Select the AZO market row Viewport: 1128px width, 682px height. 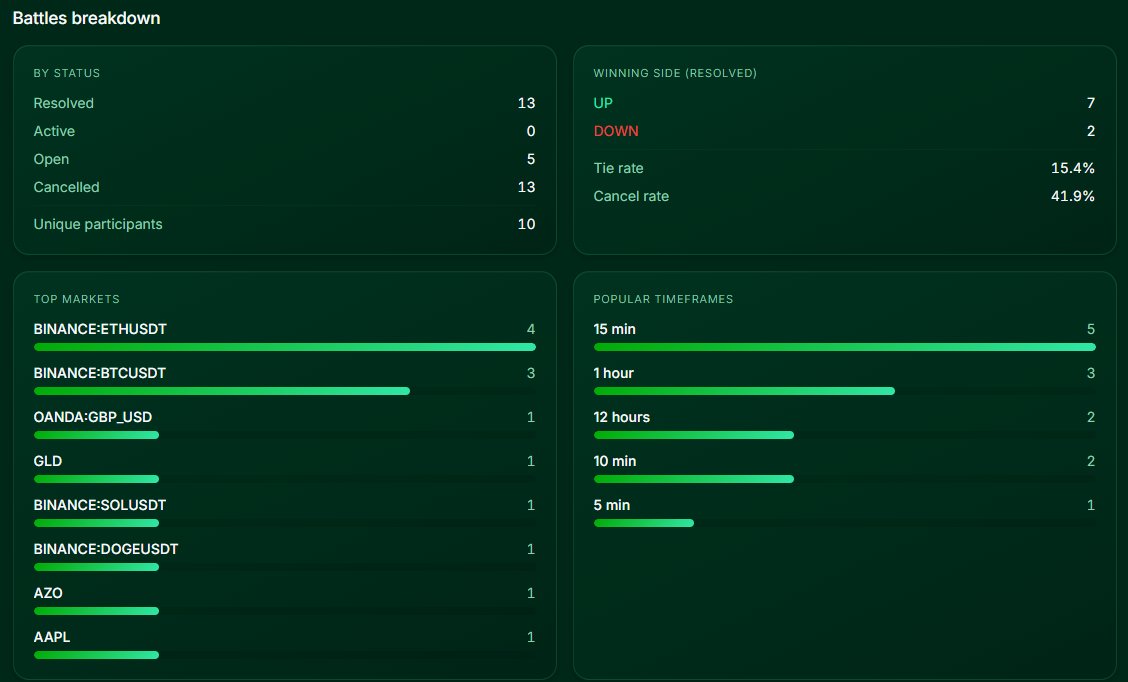[284, 600]
